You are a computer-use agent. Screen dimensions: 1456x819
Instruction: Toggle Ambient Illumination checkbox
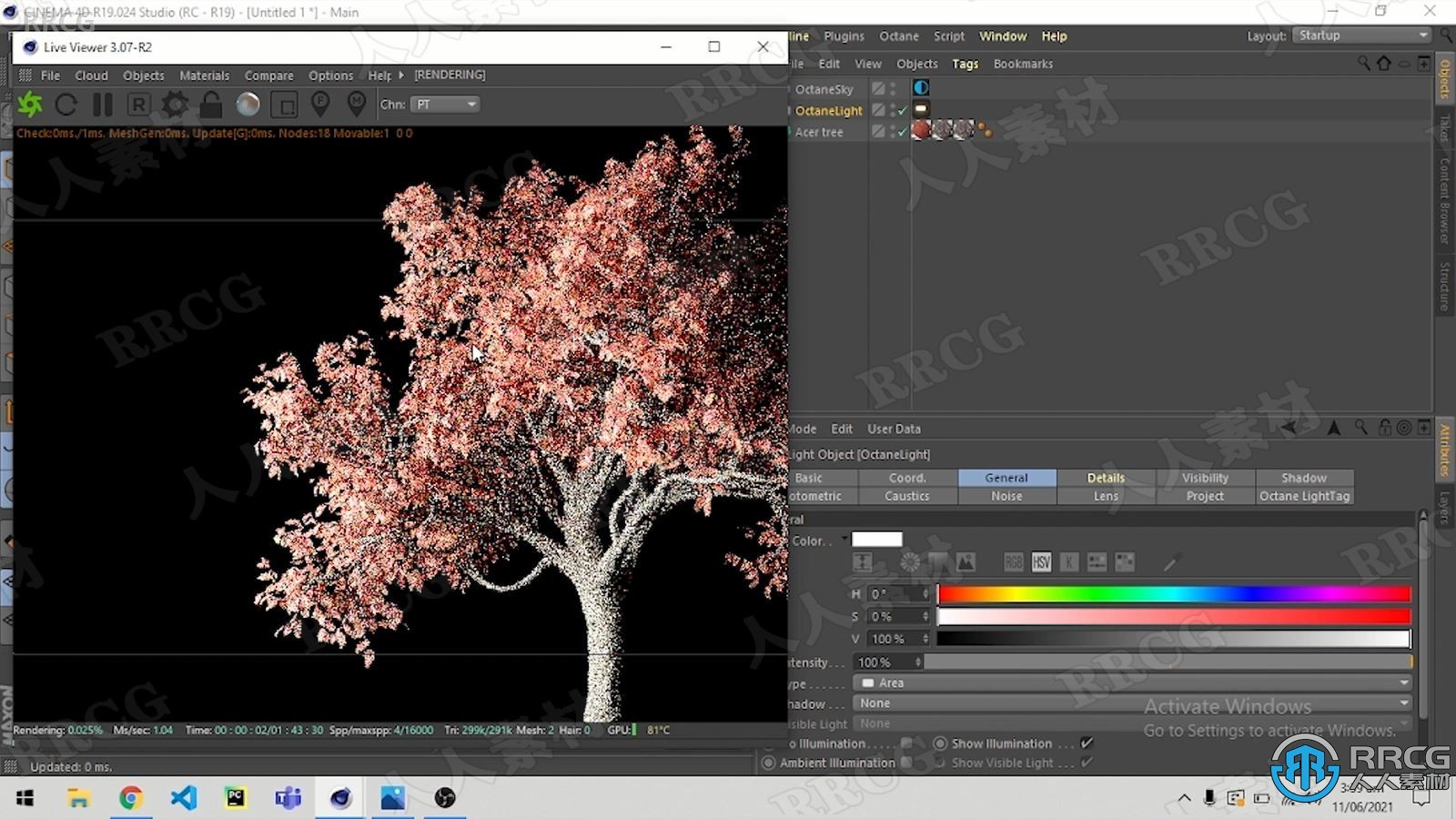coord(906,763)
